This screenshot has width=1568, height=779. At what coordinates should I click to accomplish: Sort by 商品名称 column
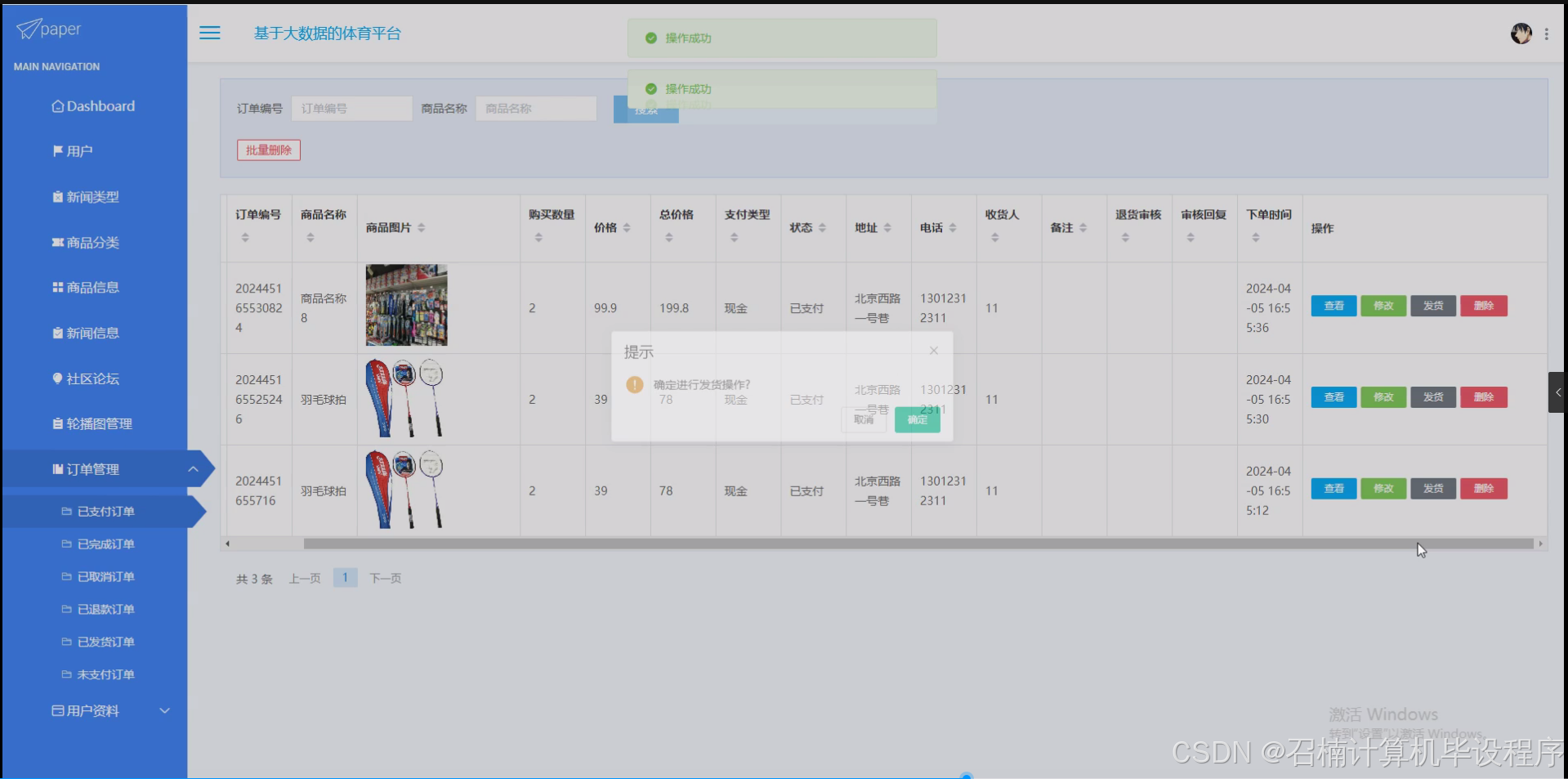point(310,238)
